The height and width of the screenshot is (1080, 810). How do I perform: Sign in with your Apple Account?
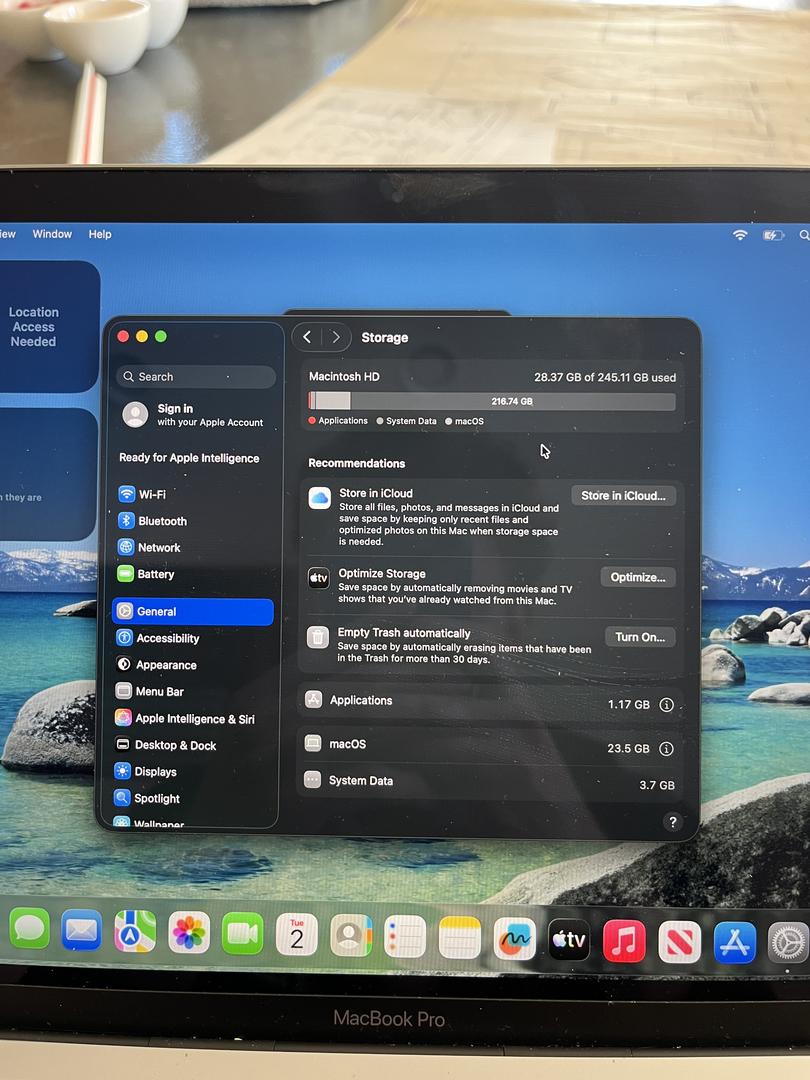coord(195,415)
